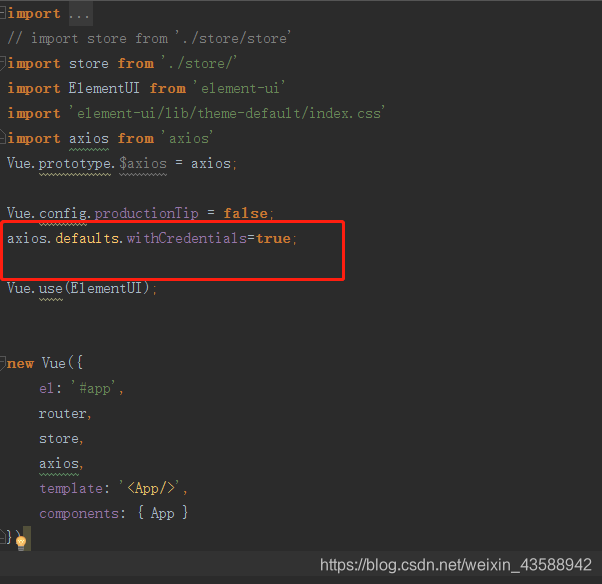Click App inside the components braces
The image size is (602, 584).
(x=162, y=514)
